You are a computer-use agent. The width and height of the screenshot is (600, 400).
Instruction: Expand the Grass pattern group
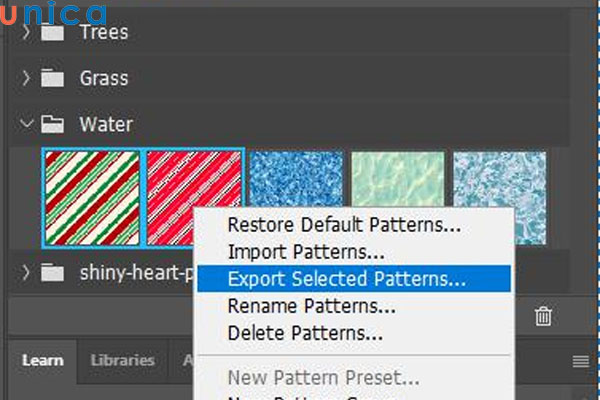coord(27,77)
